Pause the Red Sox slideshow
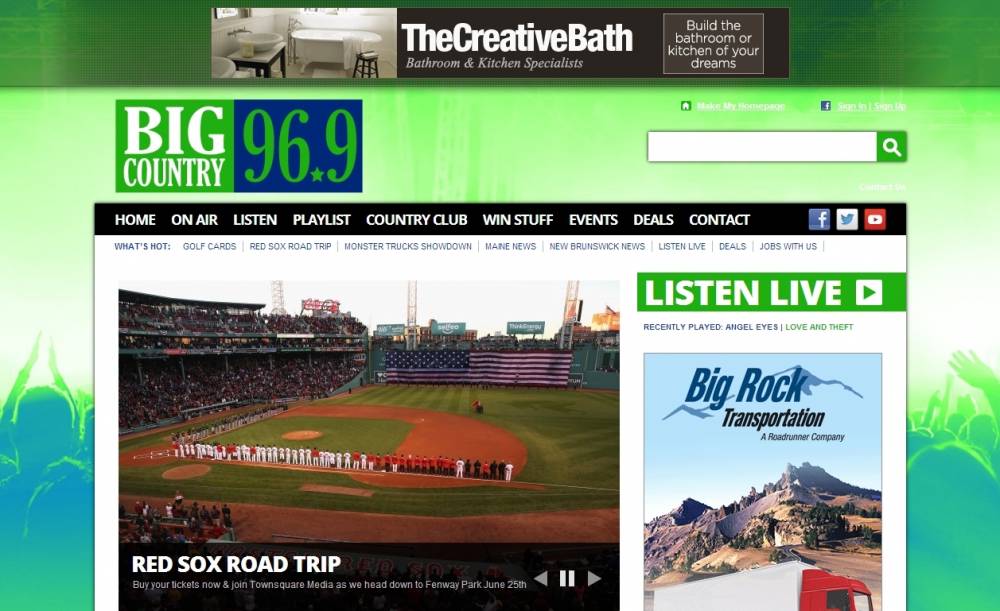The image size is (1000, 611). (567, 578)
